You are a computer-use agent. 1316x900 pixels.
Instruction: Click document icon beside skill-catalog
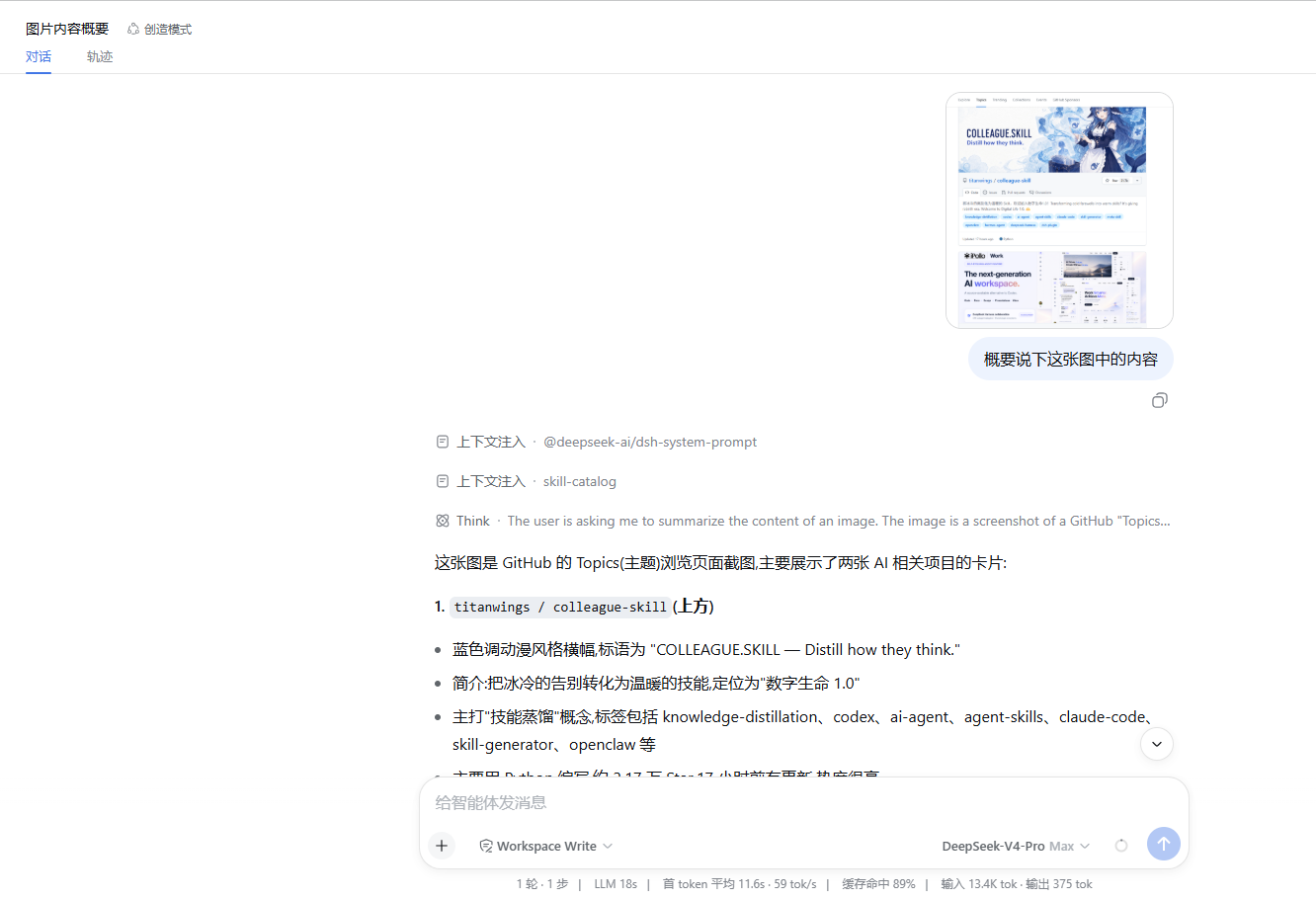(x=443, y=481)
